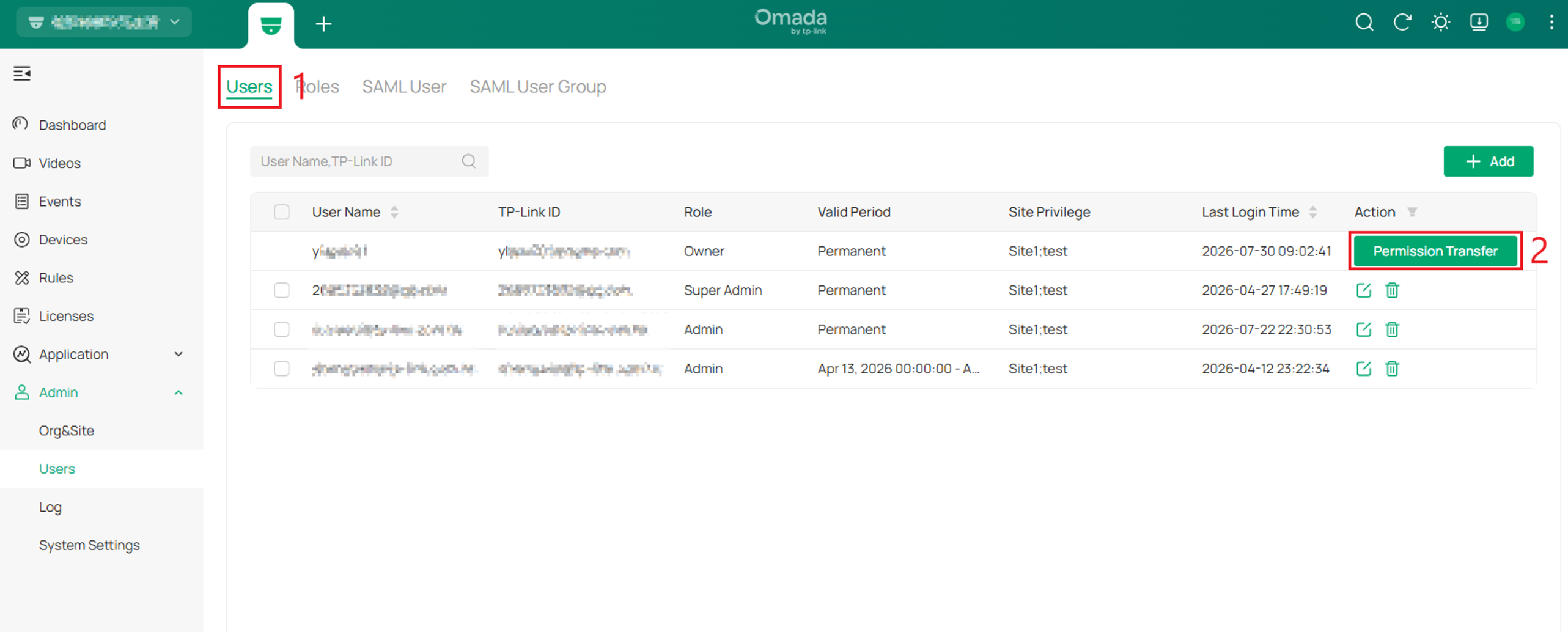Viewport: 1568px width, 632px height.
Task: Open System Settings under Admin
Action: coord(89,545)
